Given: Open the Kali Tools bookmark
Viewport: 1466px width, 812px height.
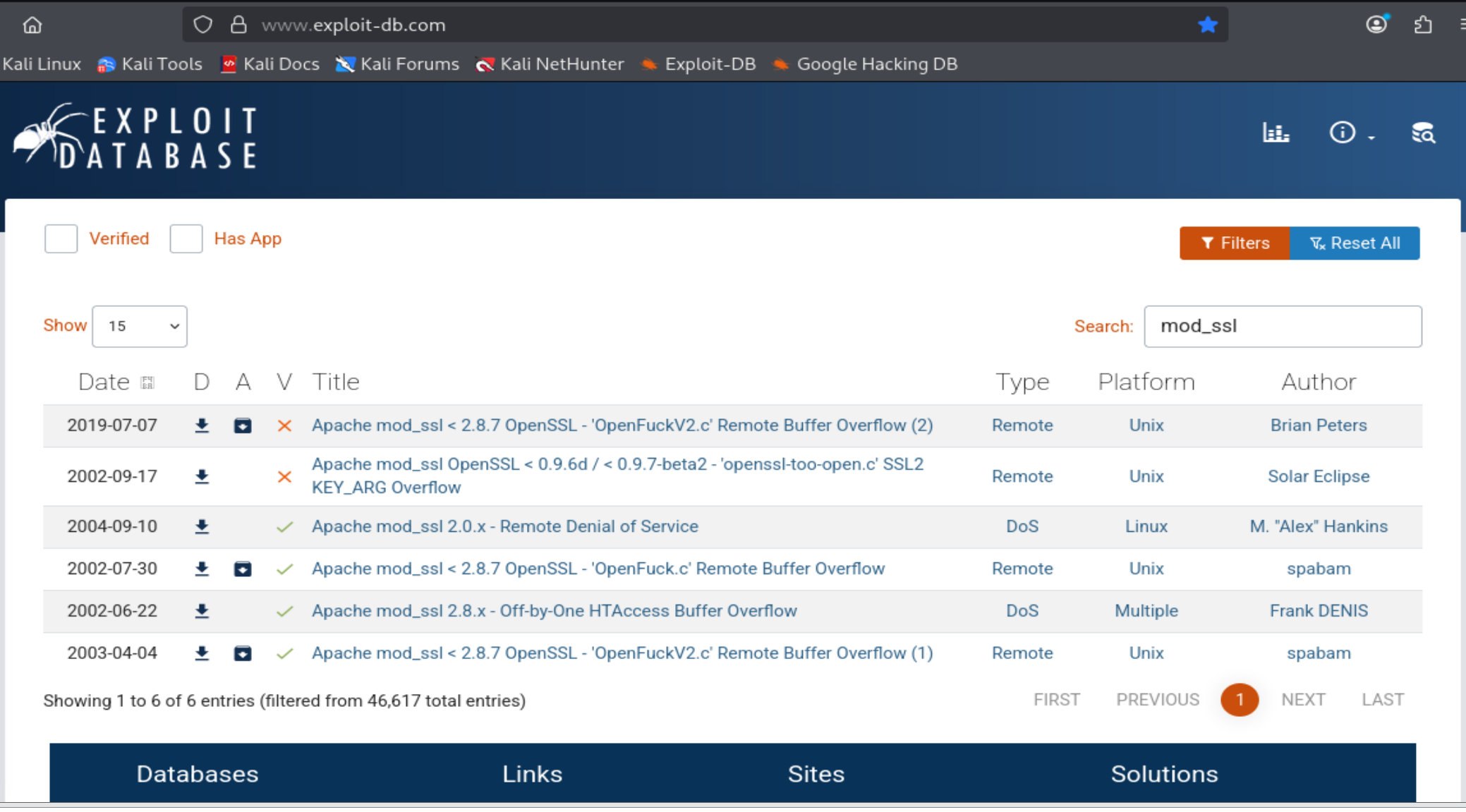Looking at the screenshot, I should (150, 64).
